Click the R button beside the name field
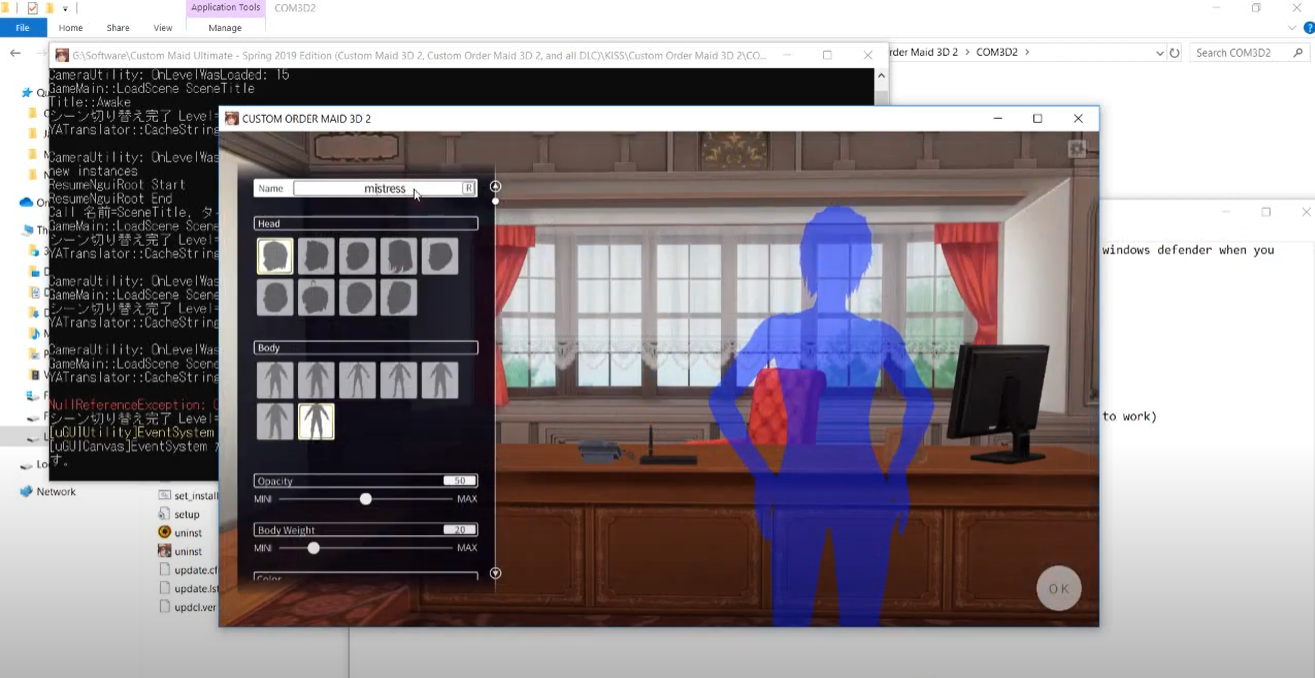The width and height of the screenshot is (1315, 678). point(468,188)
